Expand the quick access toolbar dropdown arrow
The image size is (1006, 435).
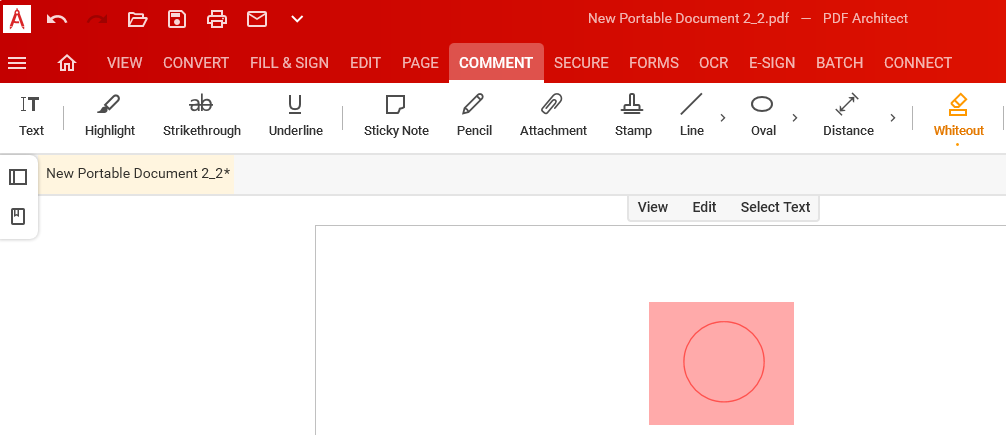(297, 19)
